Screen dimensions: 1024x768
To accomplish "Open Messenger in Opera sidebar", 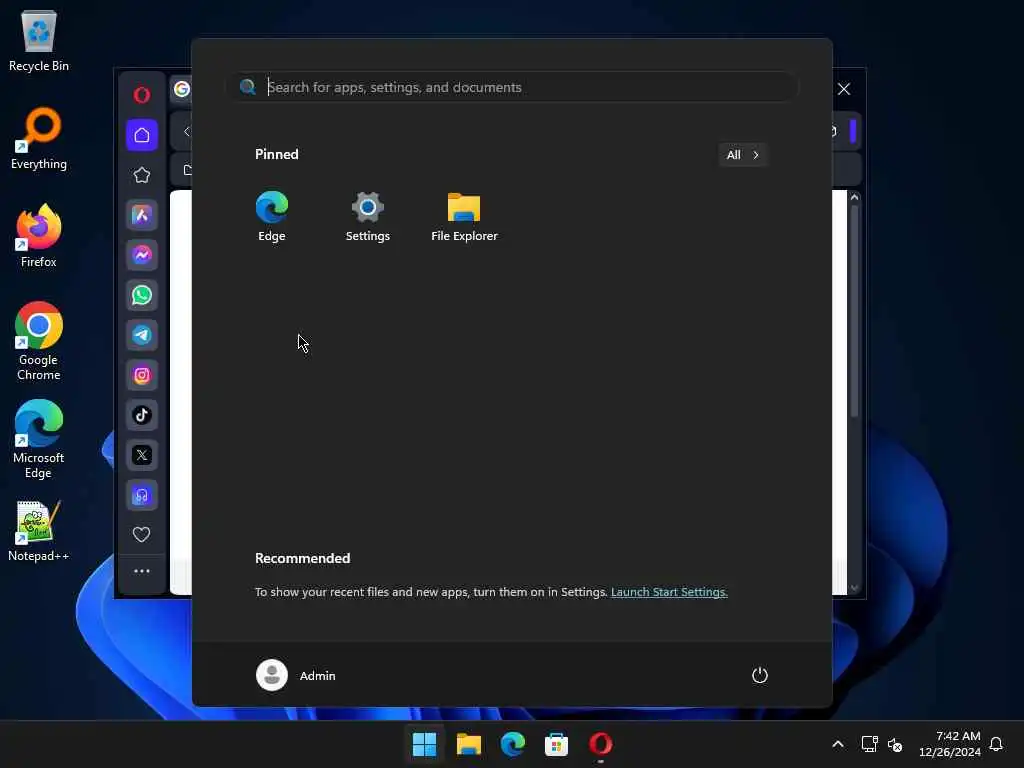I will (x=142, y=255).
